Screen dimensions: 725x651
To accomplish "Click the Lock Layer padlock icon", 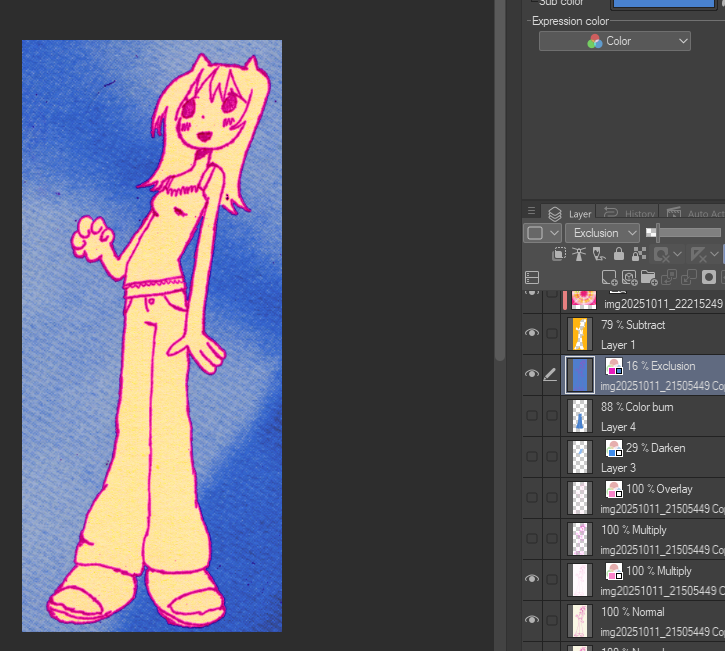I will pyautogui.click(x=619, y=254).
